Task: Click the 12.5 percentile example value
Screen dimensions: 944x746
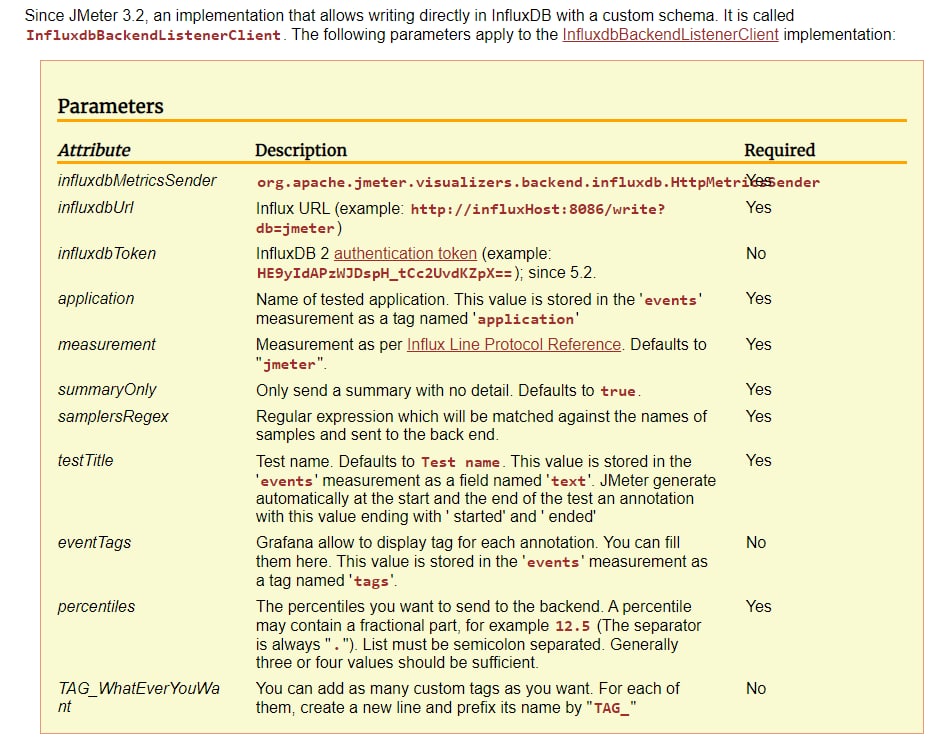Action: pyautogui.click(x=573, y=626)
